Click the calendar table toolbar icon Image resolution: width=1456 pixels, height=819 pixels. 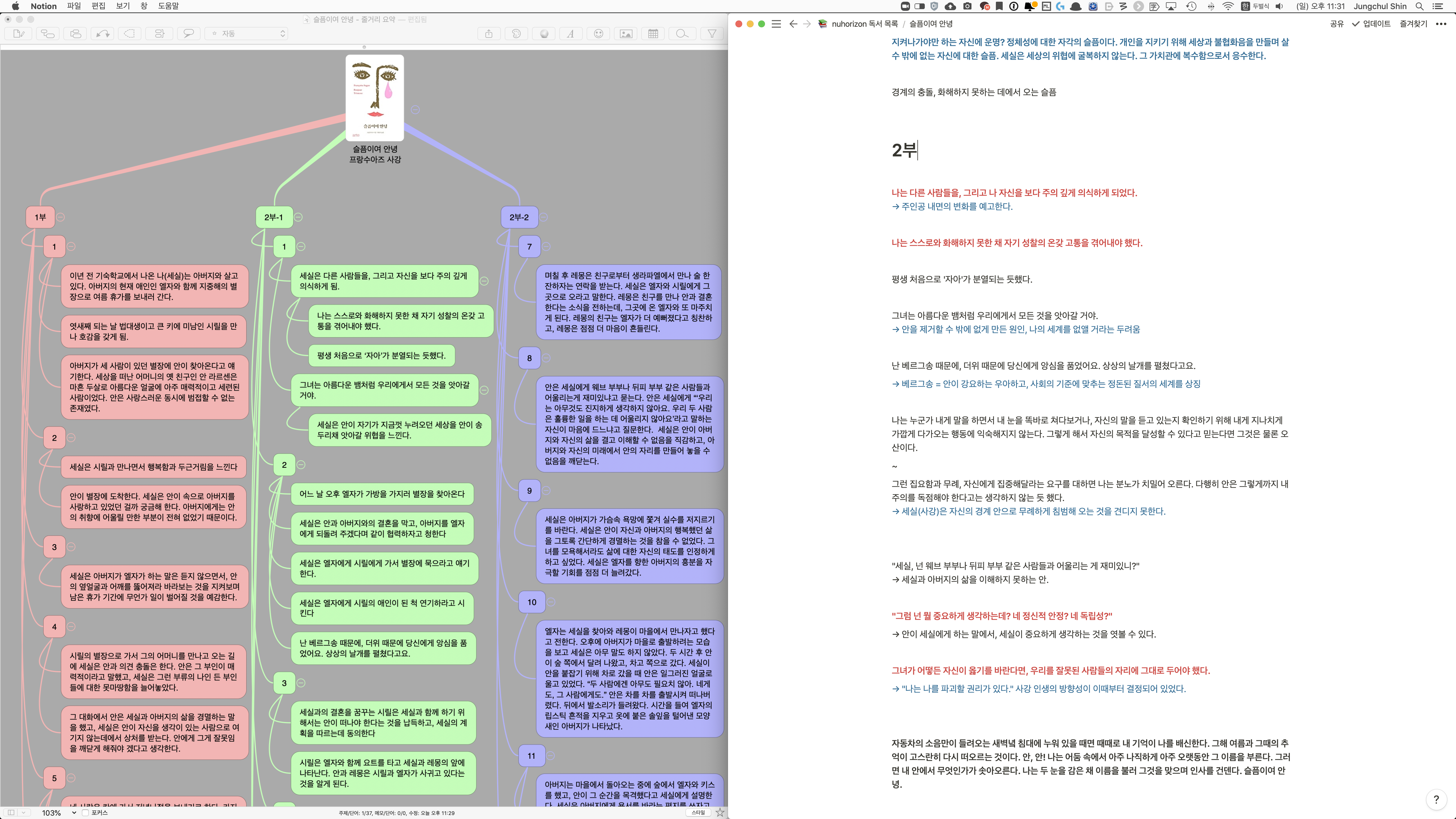[653, 34]
